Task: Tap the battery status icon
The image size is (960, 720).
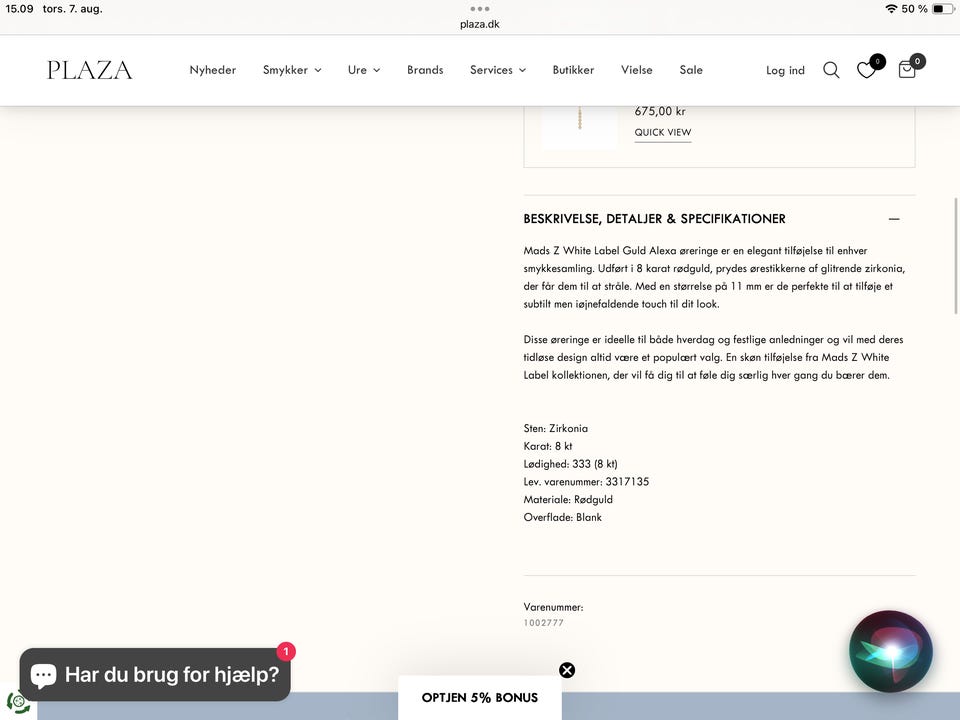Action: (x=943, y=9)
